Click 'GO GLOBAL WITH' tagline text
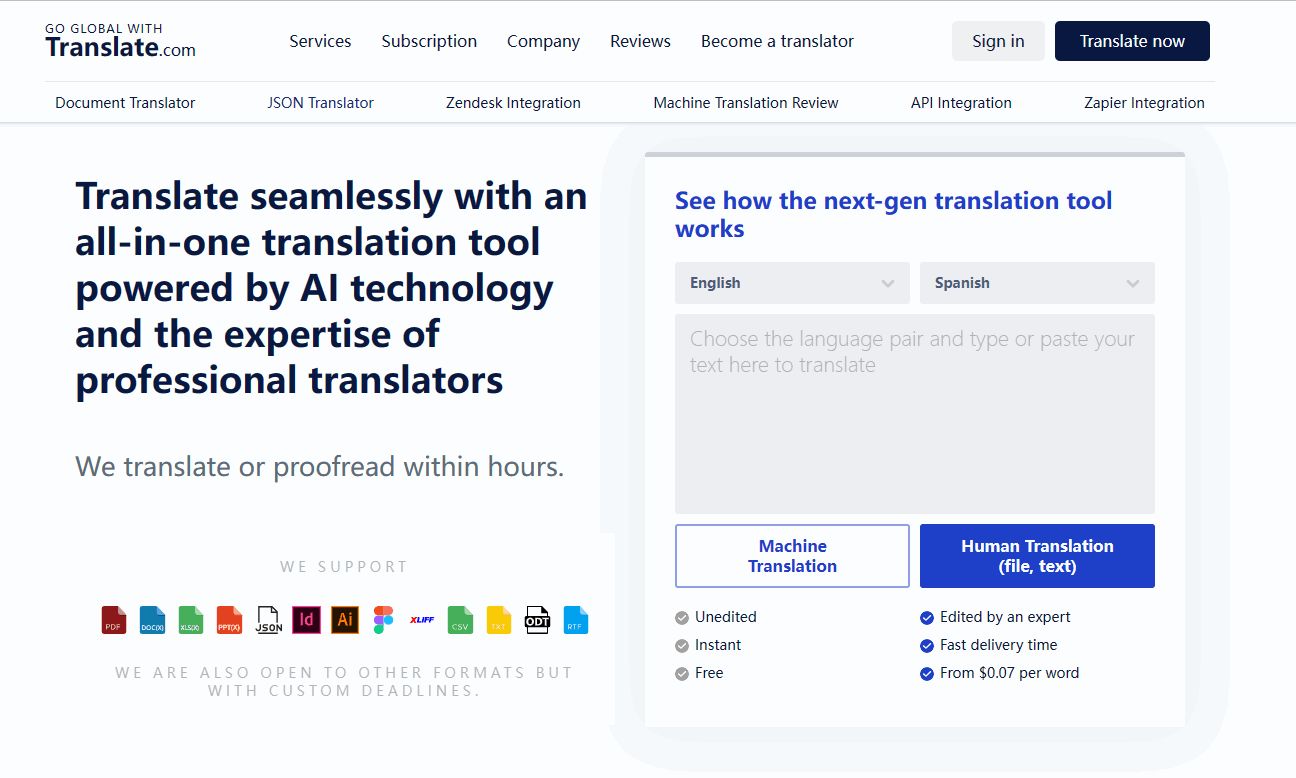This screenshot has height=778, width=1296. [x=104, y=28]
